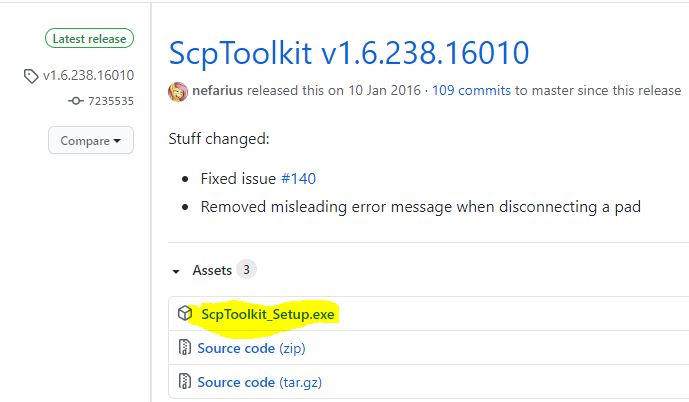Click the zip file icon for Source code (zip)
The height and width of the screenshot is (402, 689).
point(185,348)
